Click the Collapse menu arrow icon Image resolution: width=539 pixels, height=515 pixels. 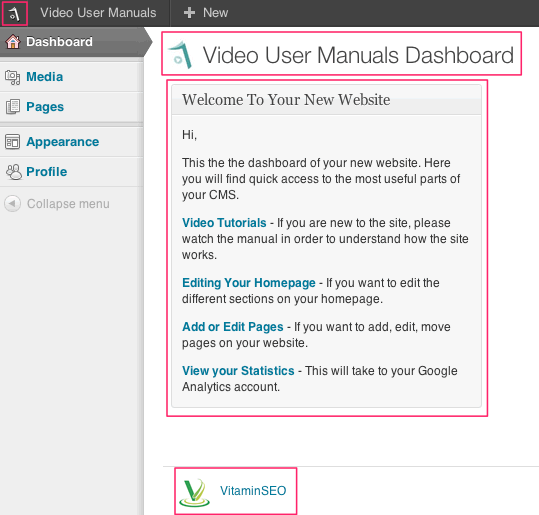click(12, 204)
